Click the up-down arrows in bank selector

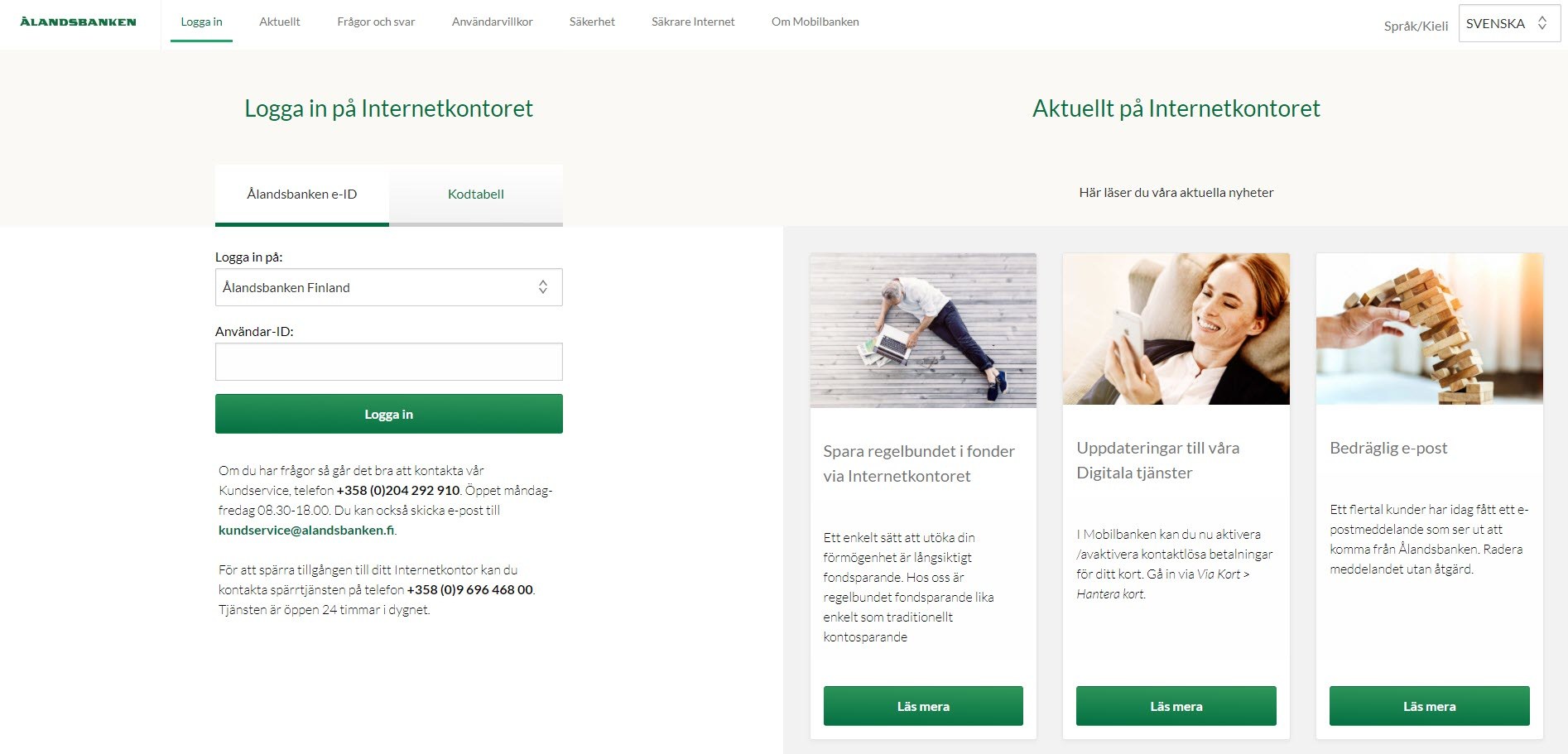click(543, 287)
